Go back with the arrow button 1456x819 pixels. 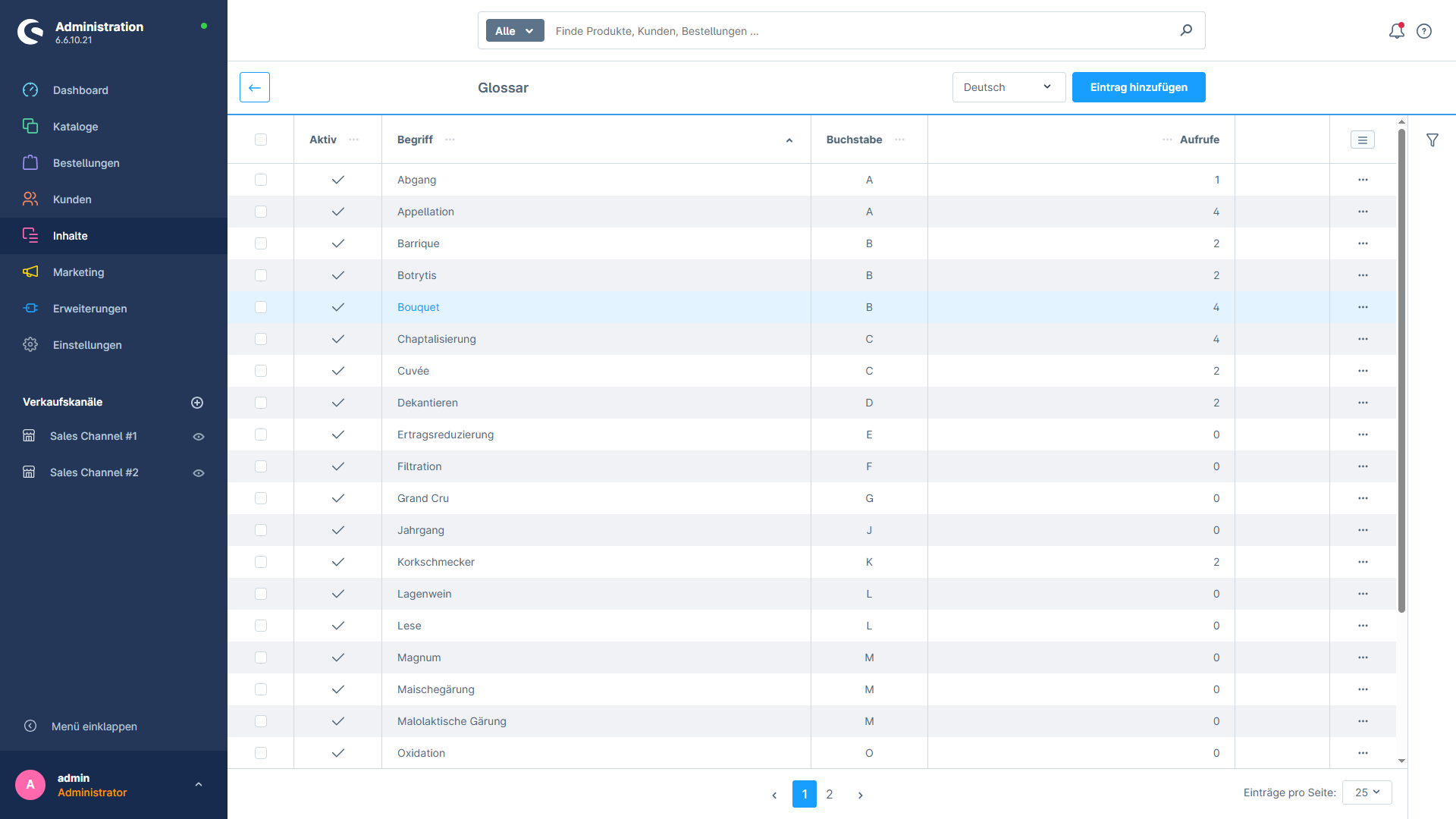point(255,87)
